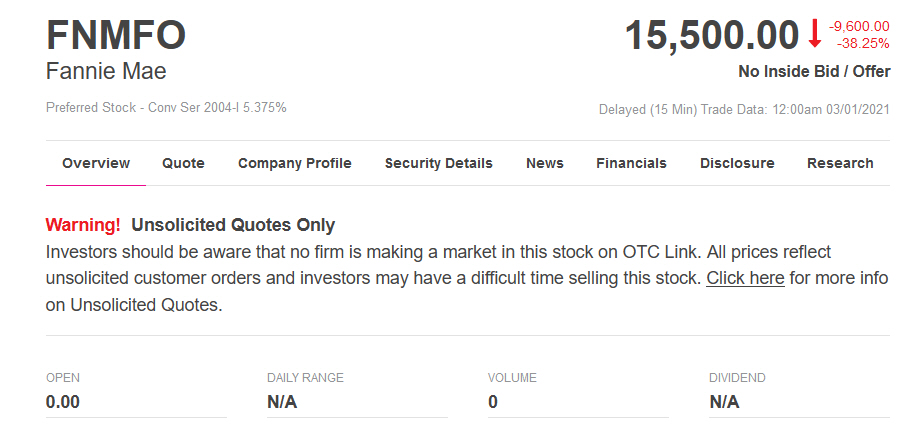Follow the 'Click here' unsolicited quotes link
This screenshot has height=448, width=920.
coord(745,278)
